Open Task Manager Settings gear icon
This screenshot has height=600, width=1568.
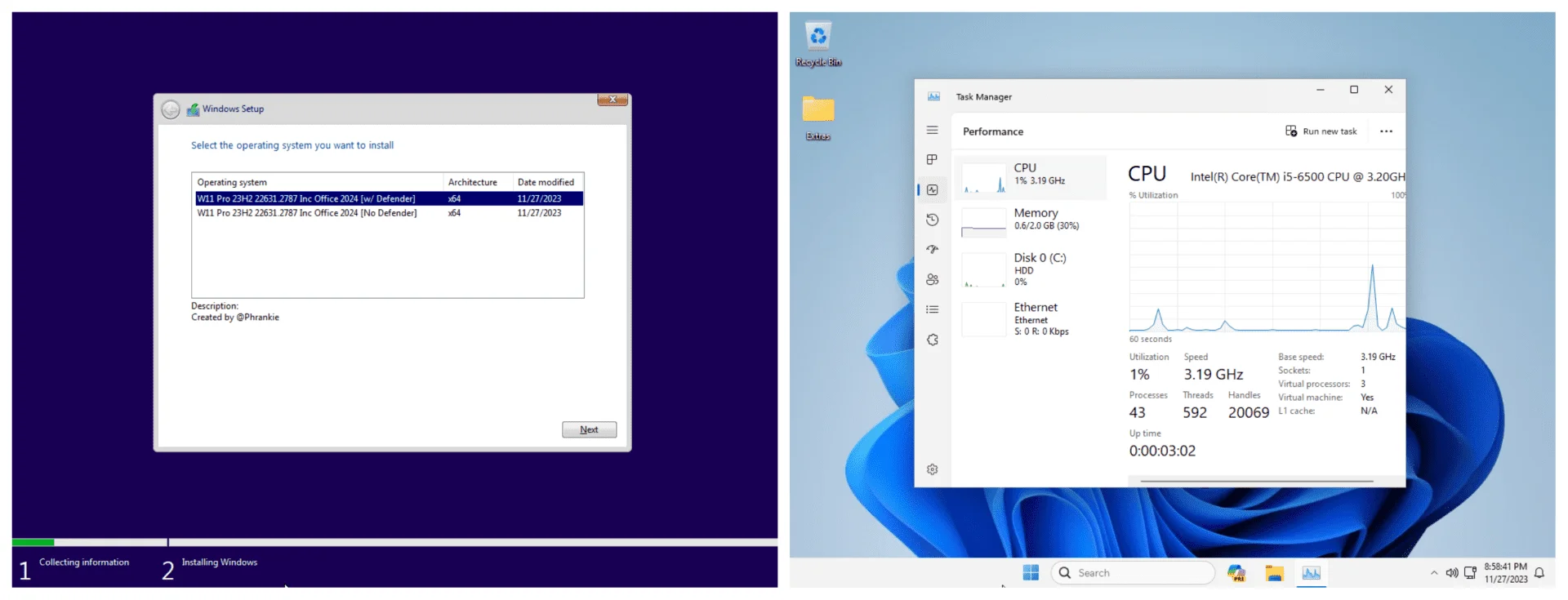pos(933,469)
